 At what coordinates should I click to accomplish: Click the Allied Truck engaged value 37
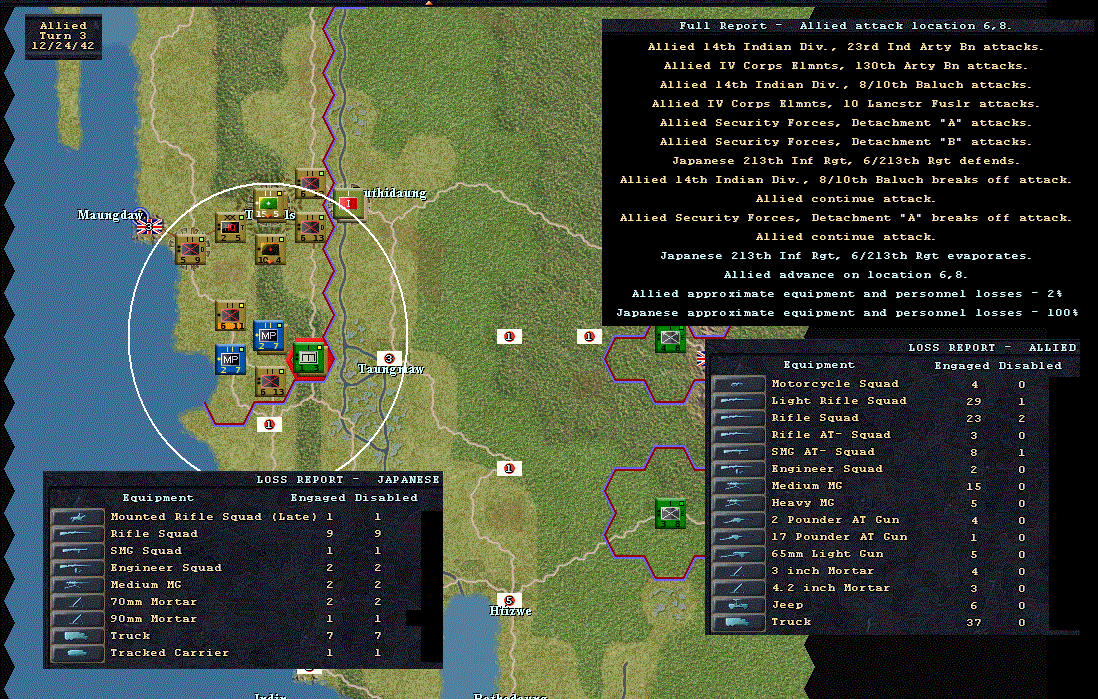[x=974, y=623]
